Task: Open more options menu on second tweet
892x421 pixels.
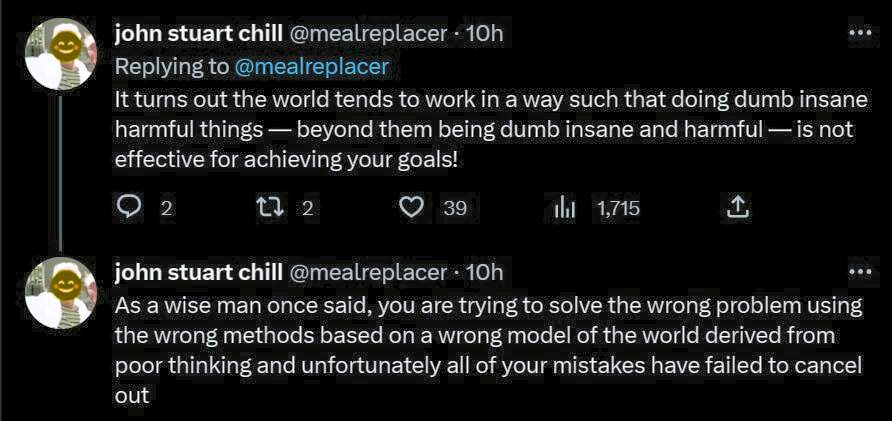Action: (x=859, y=272)
